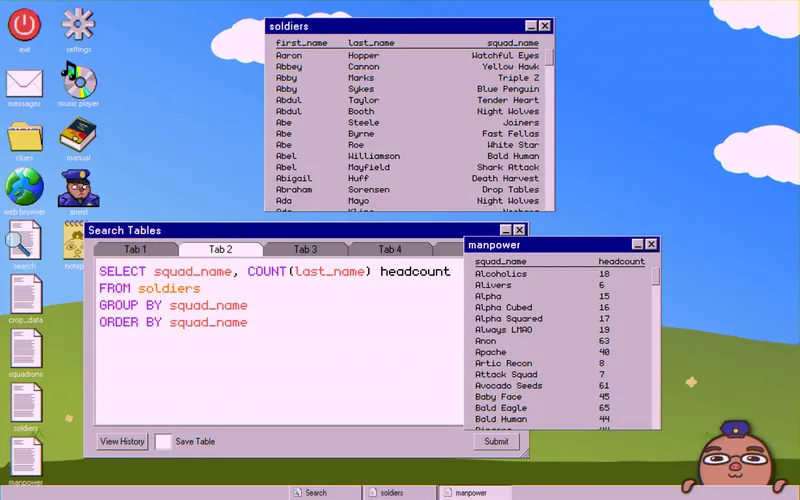The width and height of the screenshot is (800, 500).
Task: Click 'Yellow Hawk' squad name cell
Action: tap(511, 66)
